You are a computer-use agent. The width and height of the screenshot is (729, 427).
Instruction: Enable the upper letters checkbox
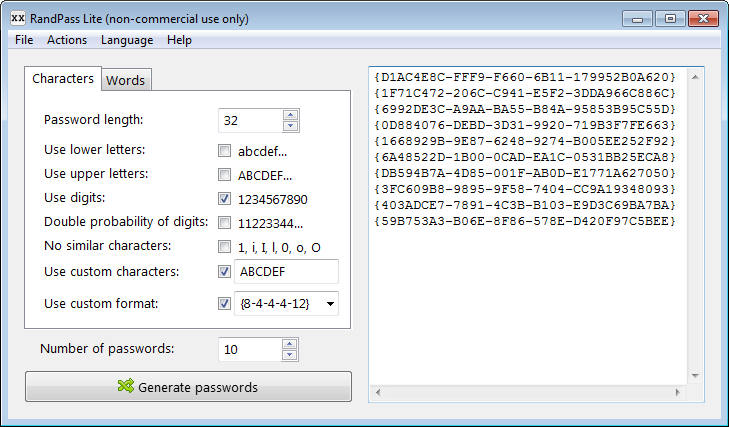tap(224, 175)
